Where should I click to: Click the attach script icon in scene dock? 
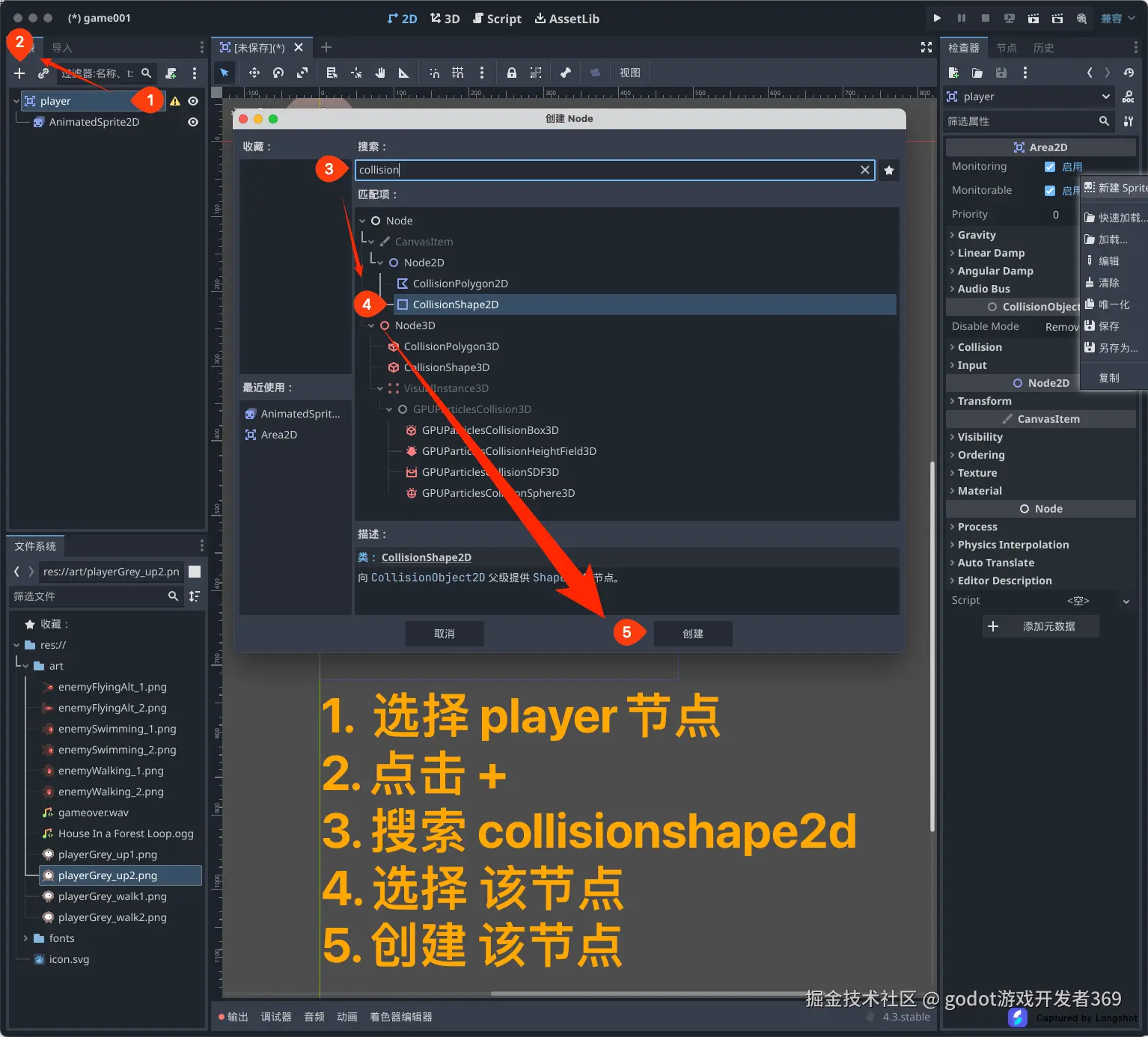[171, 73]
